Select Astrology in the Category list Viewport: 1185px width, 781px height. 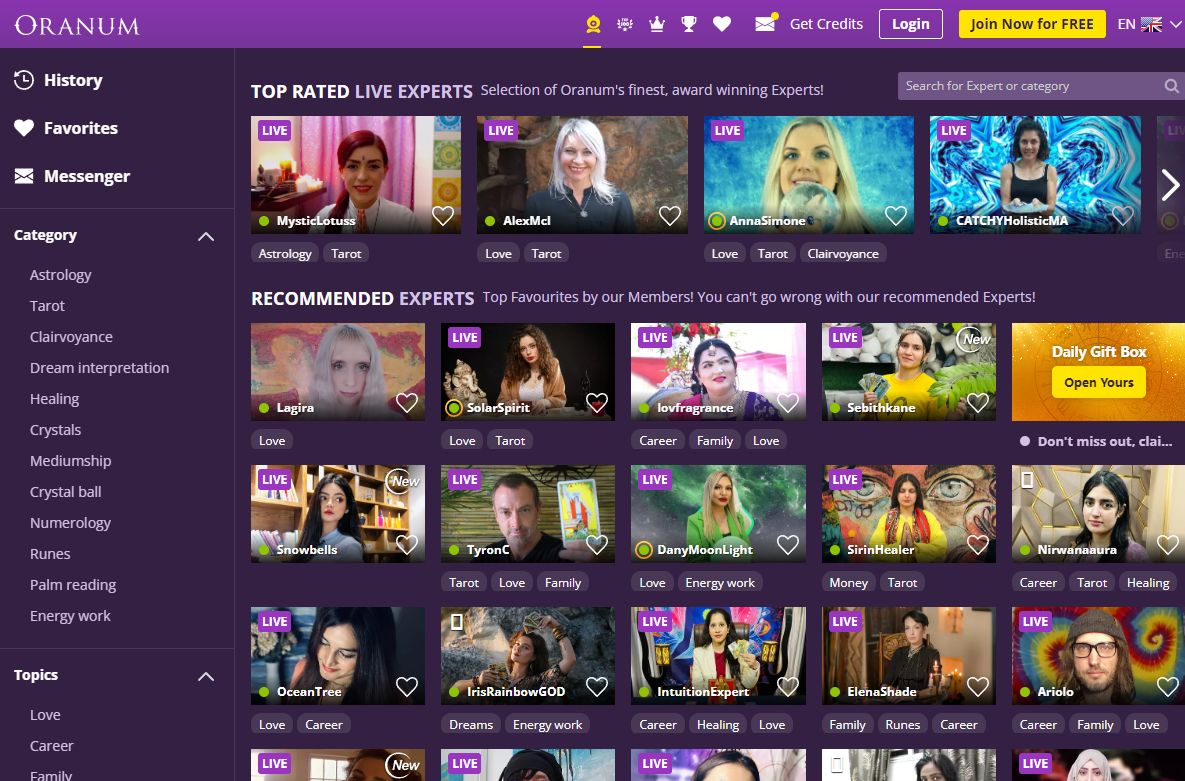click(x=60, y=275)
